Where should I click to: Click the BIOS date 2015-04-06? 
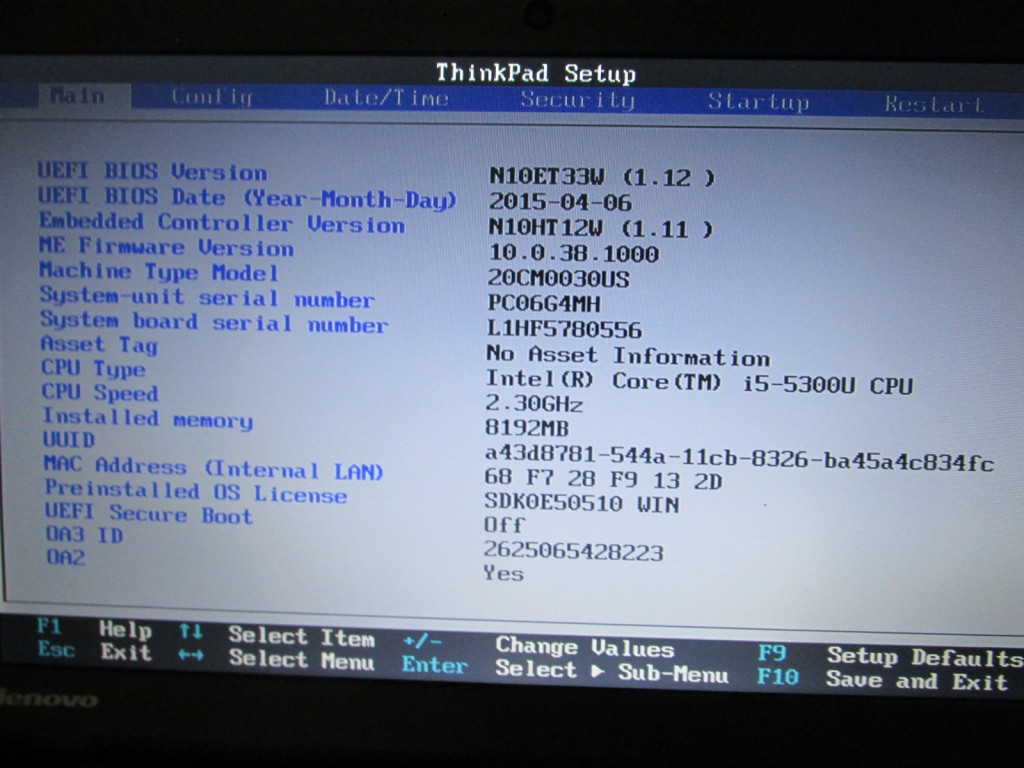click(560, 202)
